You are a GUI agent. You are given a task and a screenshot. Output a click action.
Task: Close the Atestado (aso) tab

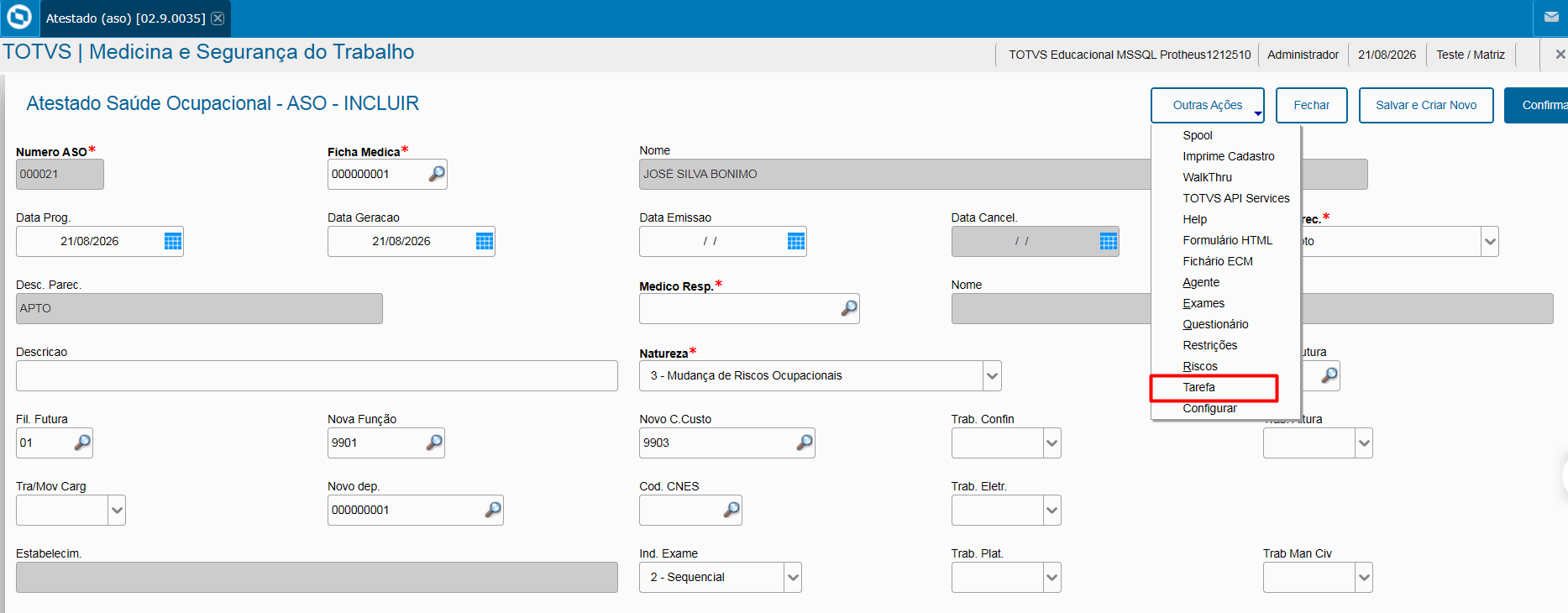[x=218, y=18]
